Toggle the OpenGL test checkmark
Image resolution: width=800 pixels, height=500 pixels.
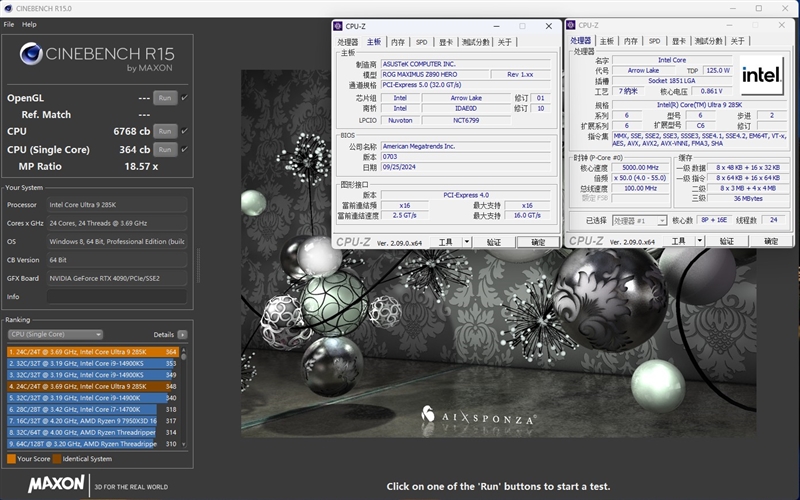[x=184, y=97]
